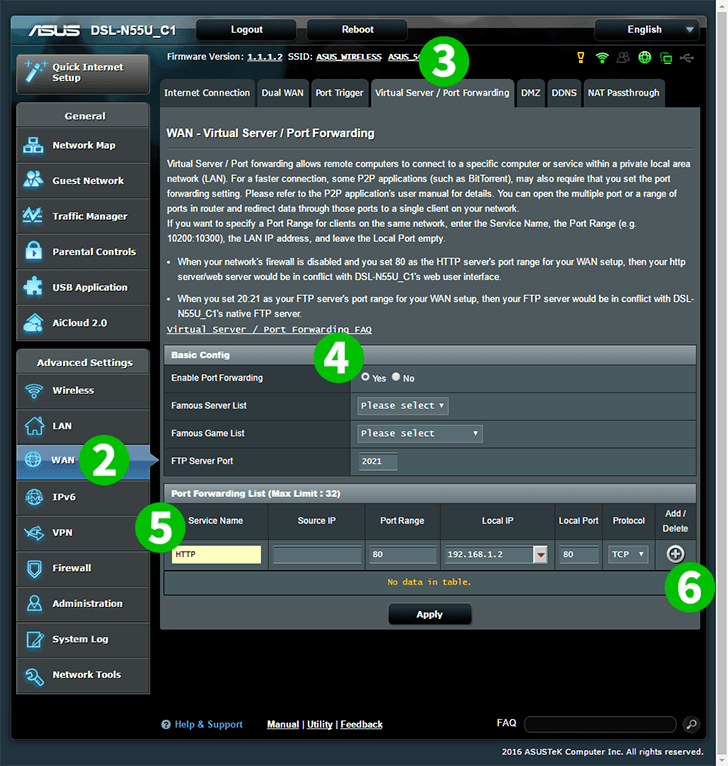Click the USB status icon
728x766 pixels.
(687, 58)
